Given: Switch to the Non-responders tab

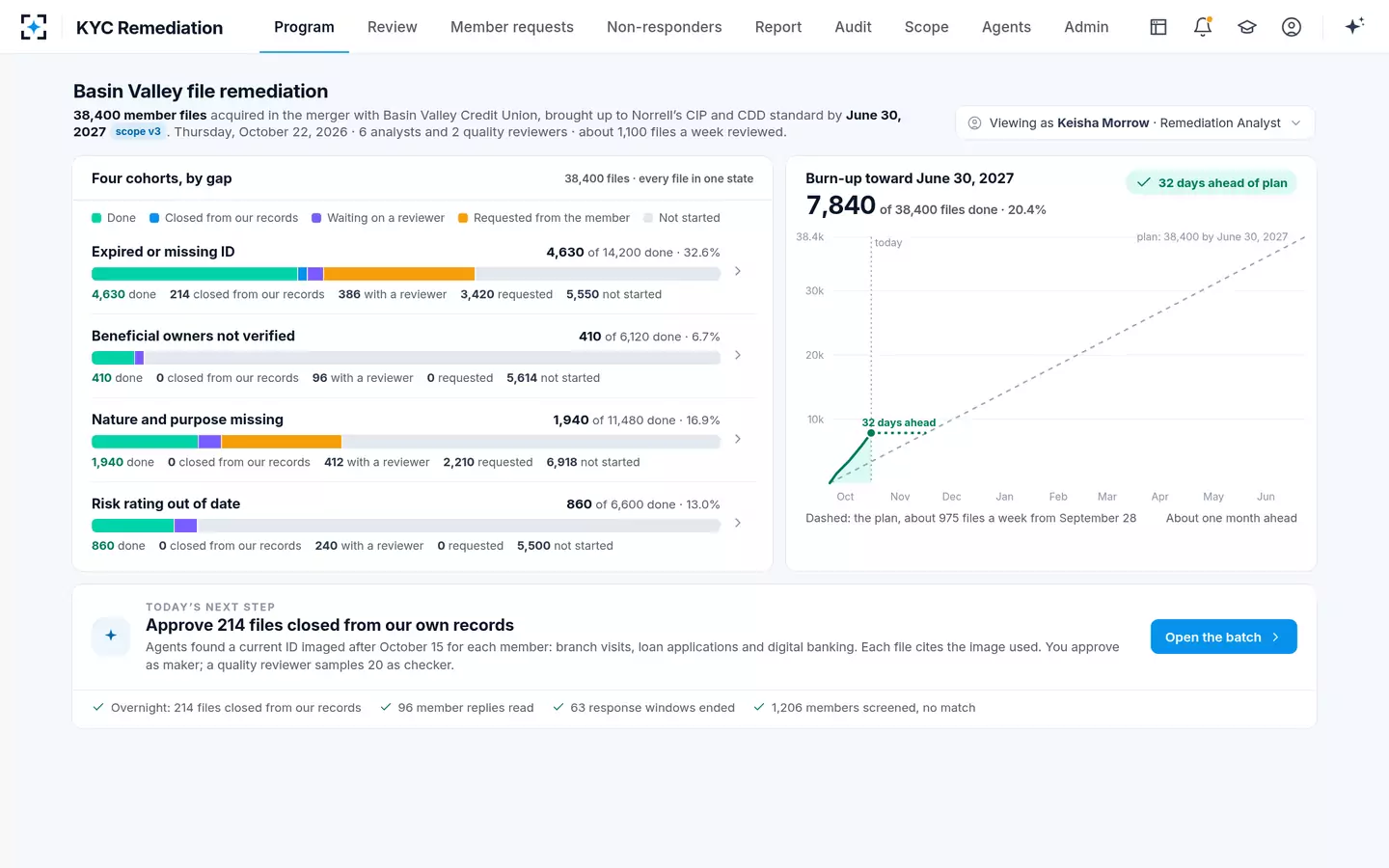Looking at the screenshot, I should (x=664, y=27).
